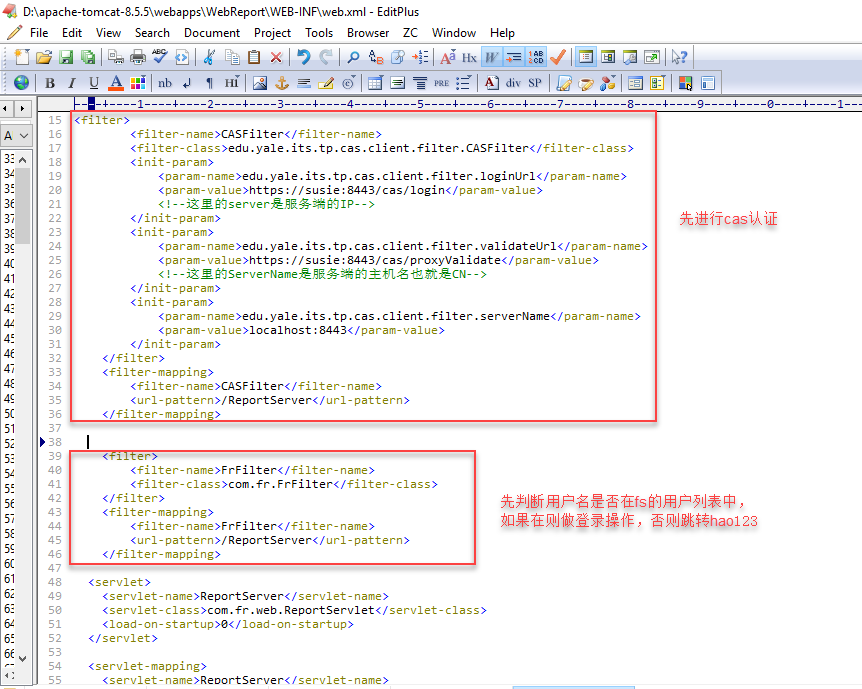Insert a table tag
The width and height of the screenshot is (862, 689).
point(375,83)
